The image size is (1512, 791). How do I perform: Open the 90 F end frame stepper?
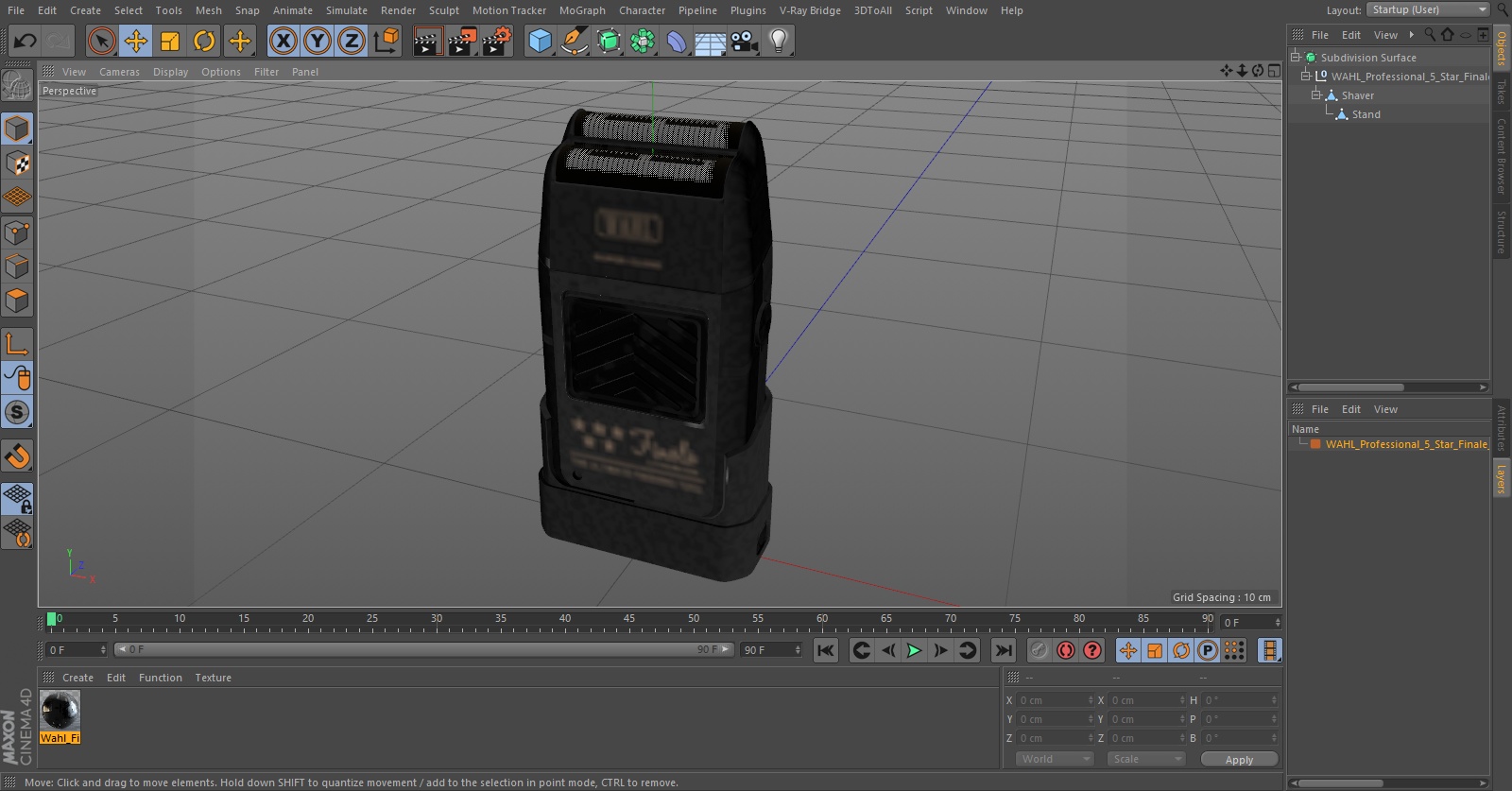798,650
